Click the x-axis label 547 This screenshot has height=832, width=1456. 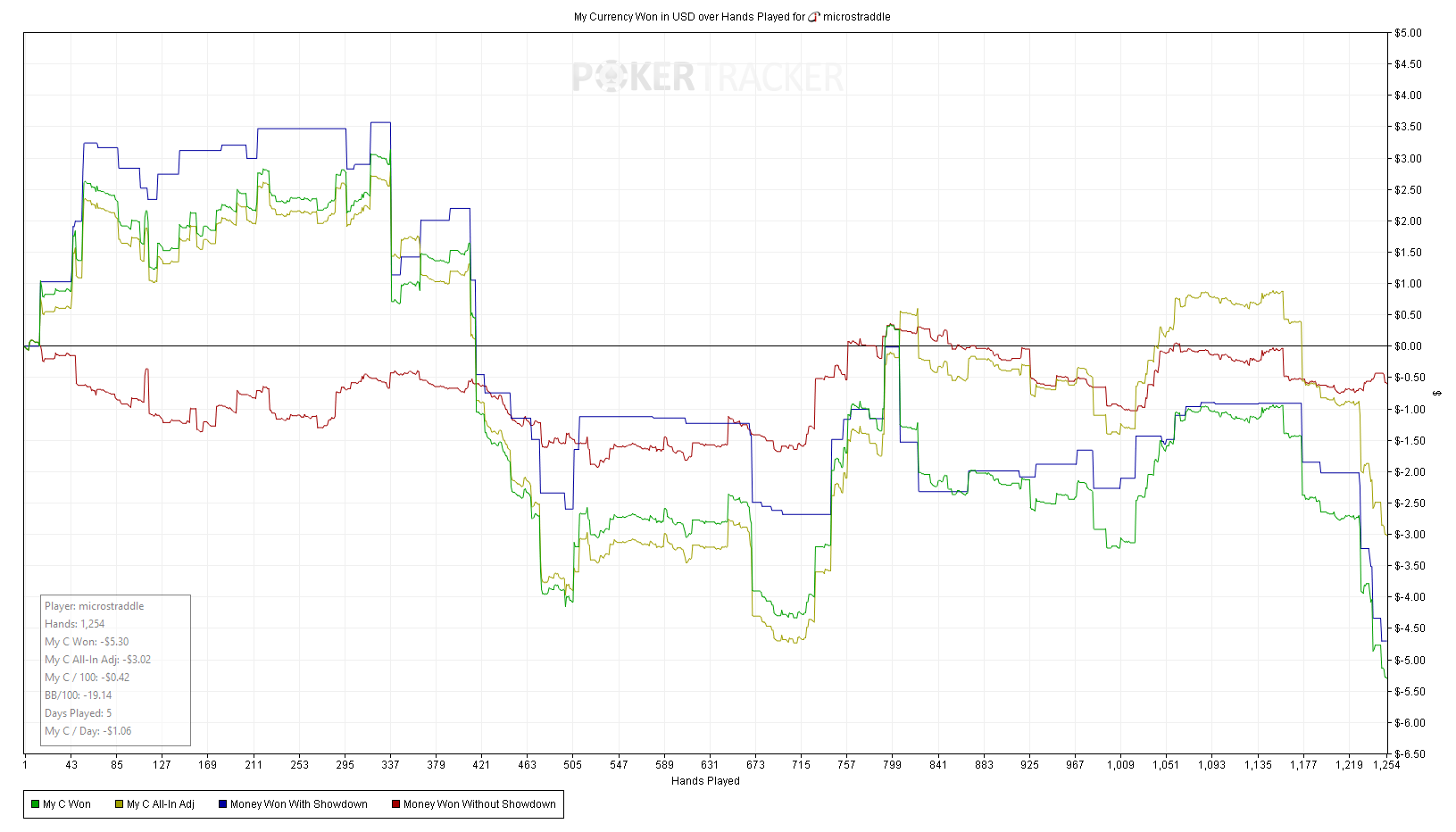[x=620, y=765]
